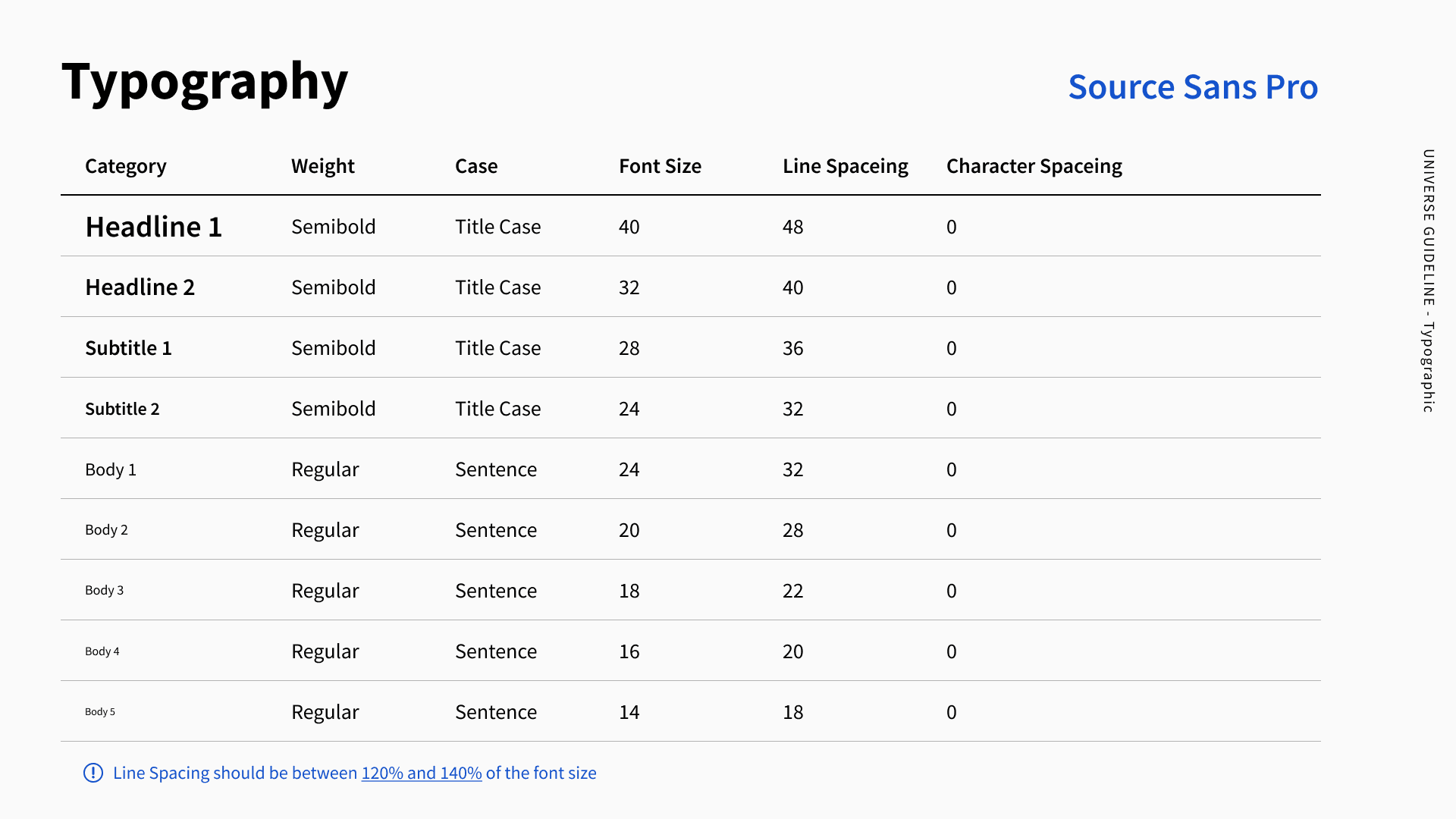This screenshot has height=819, width=1456.
Task: Select the Body 1 row label
Action: click(111, 469)
